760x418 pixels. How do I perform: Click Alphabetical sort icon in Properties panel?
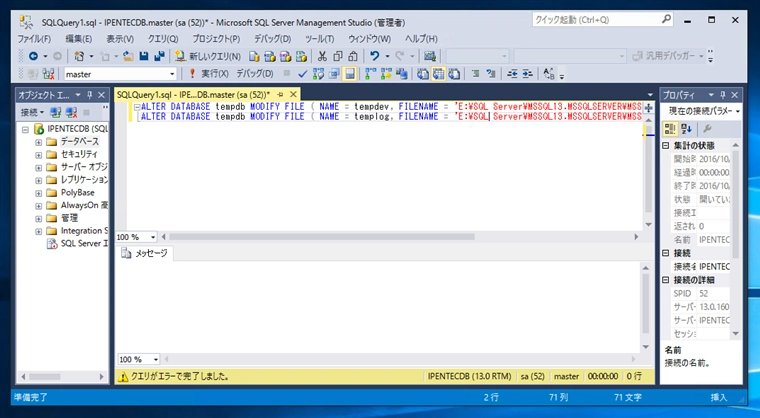click(x=686, y=129)
